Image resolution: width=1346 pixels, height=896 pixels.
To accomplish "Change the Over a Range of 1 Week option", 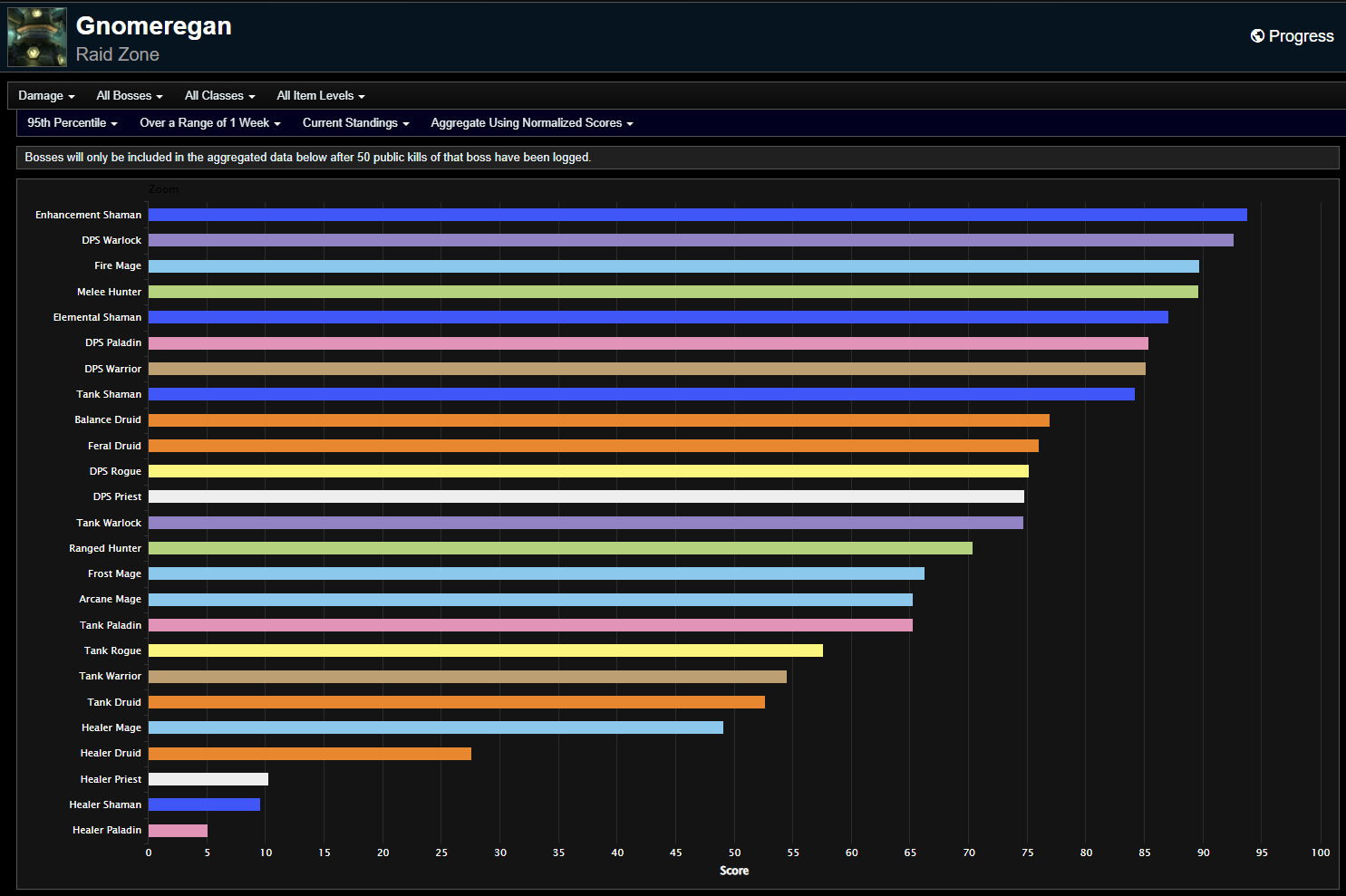I will click(x=209, y=123).
